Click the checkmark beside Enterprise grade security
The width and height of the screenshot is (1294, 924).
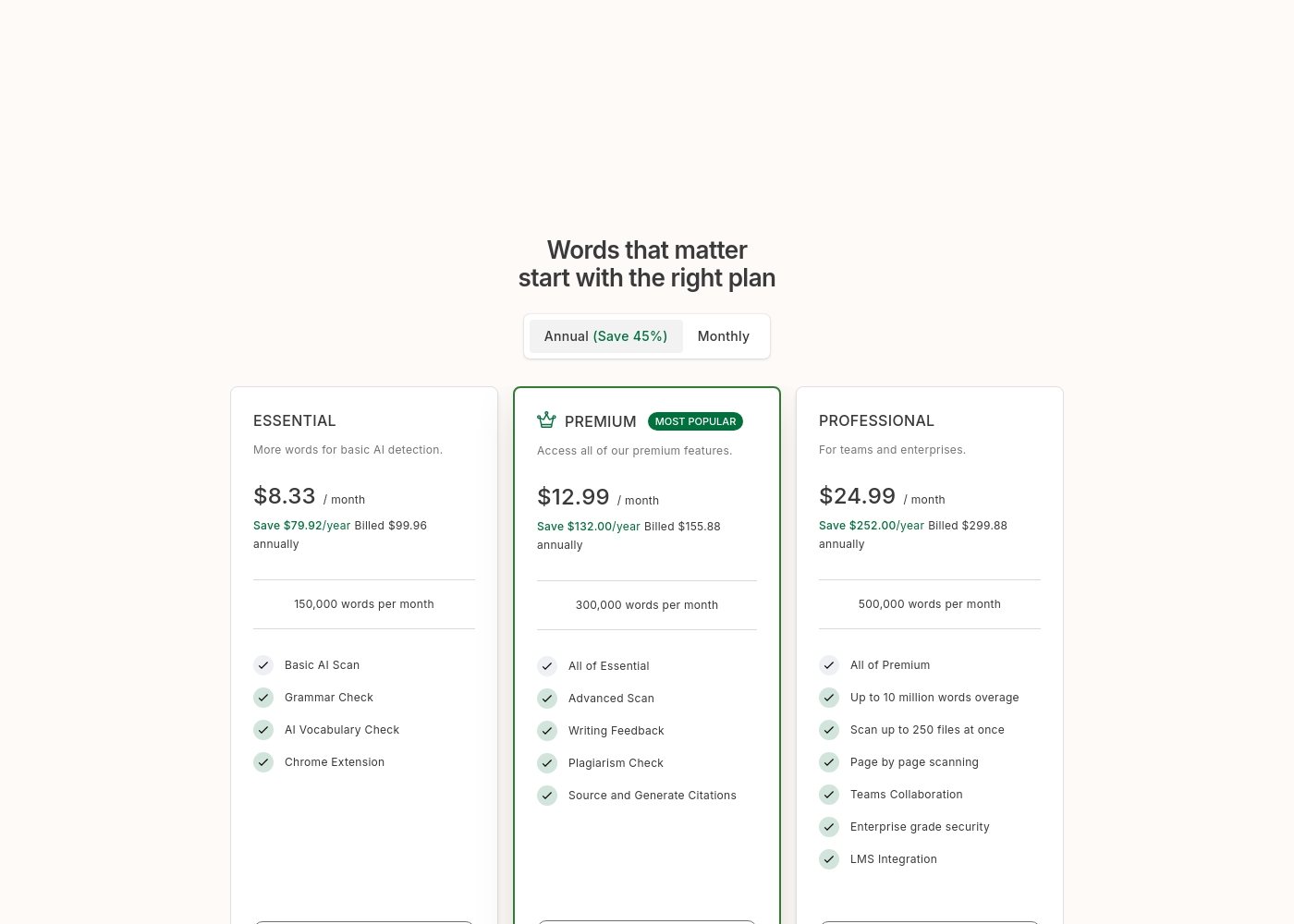(829, 827)
